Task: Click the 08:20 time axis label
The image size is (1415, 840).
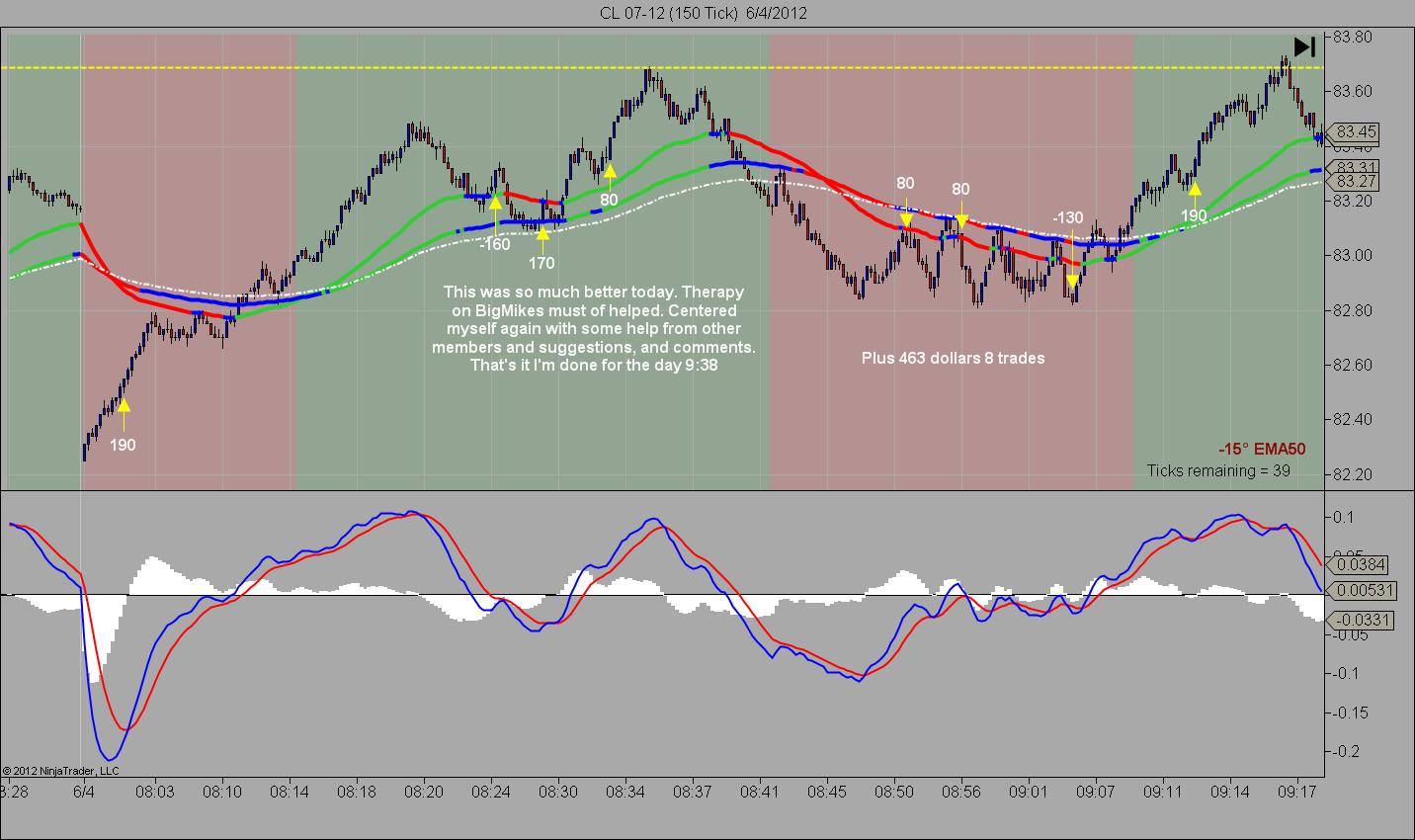Action: tap(424, 792)
